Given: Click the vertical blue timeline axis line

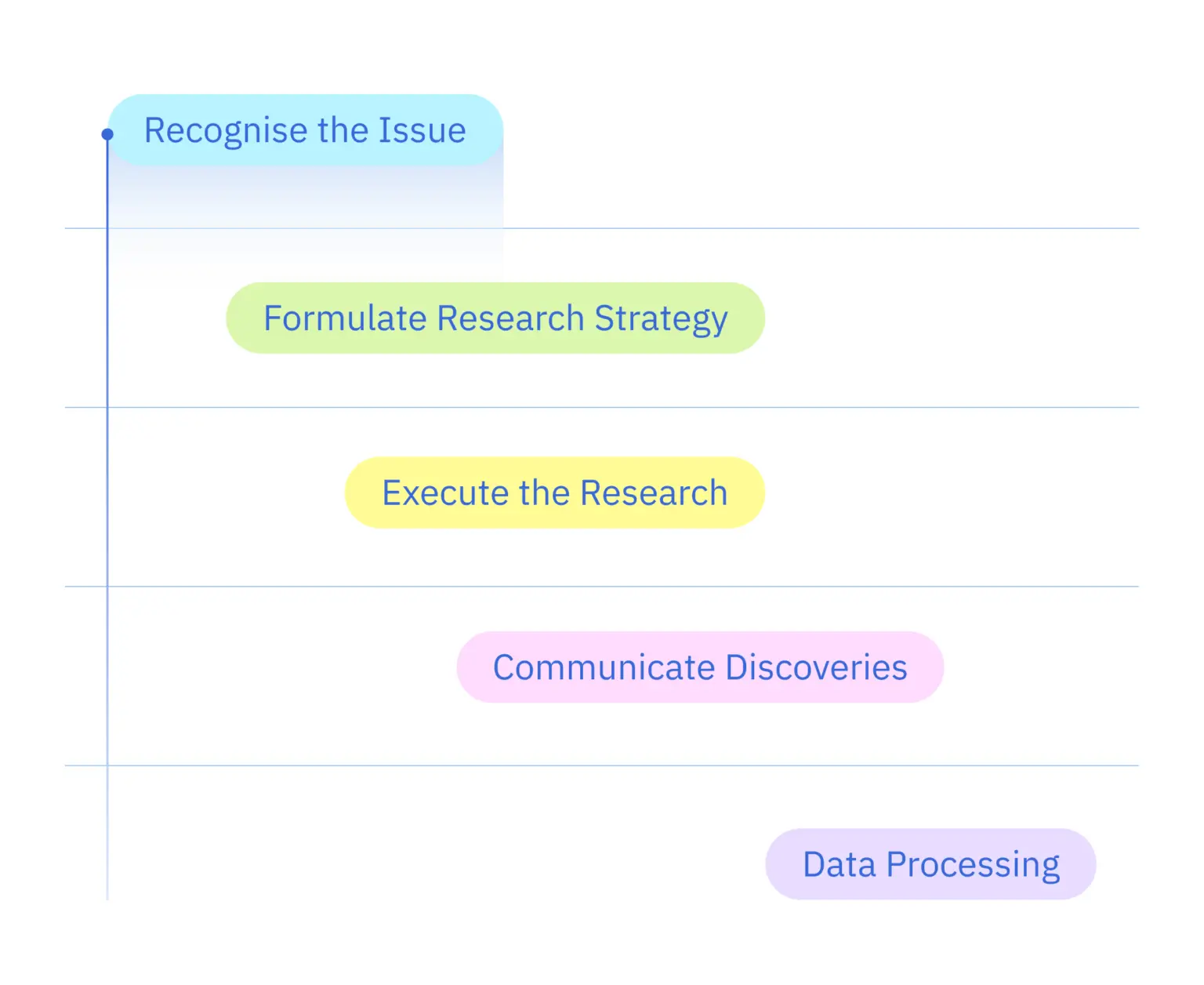Looking at the screenshot, I should tap(107, 518).
